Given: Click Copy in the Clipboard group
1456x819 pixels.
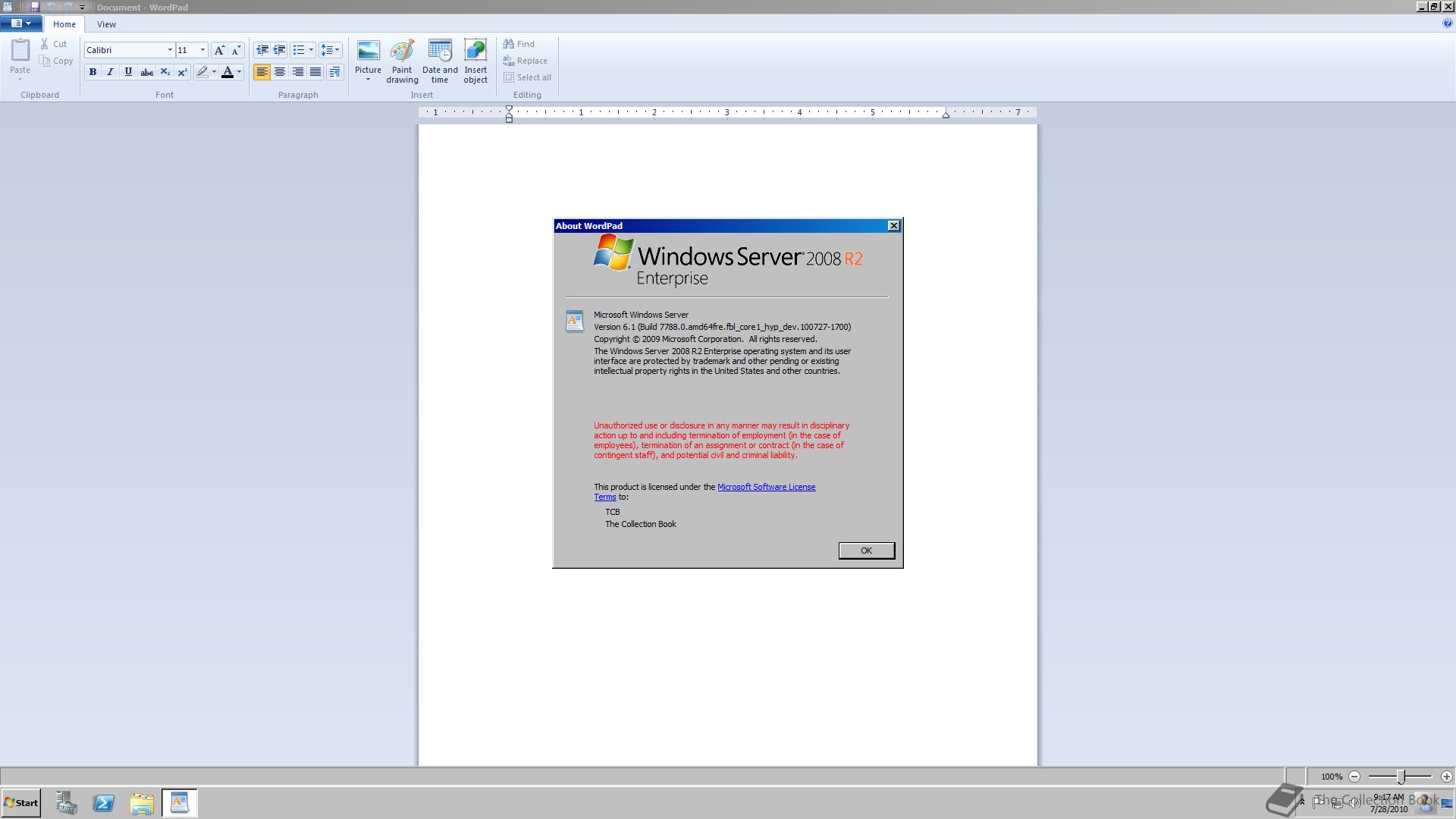Looking at the screenshot, I should 57,61.
